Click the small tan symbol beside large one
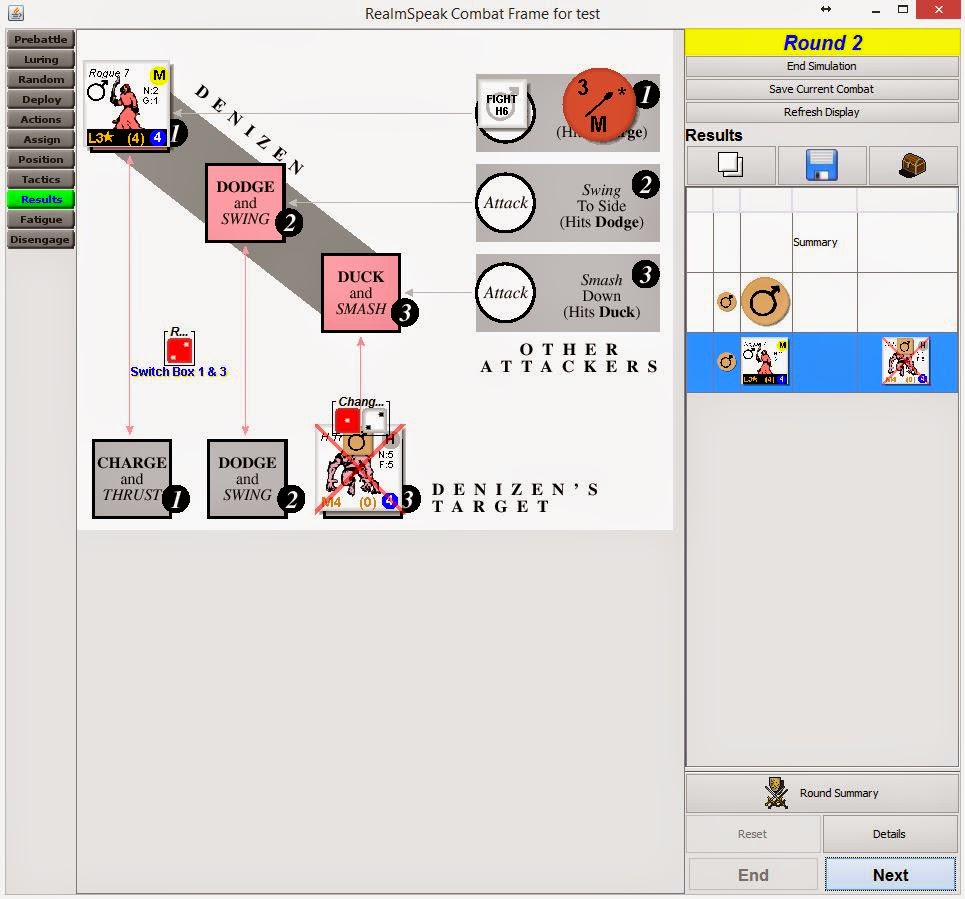This screenshot has height=899, width=965. pyautogui.click(x=727, y=302)
